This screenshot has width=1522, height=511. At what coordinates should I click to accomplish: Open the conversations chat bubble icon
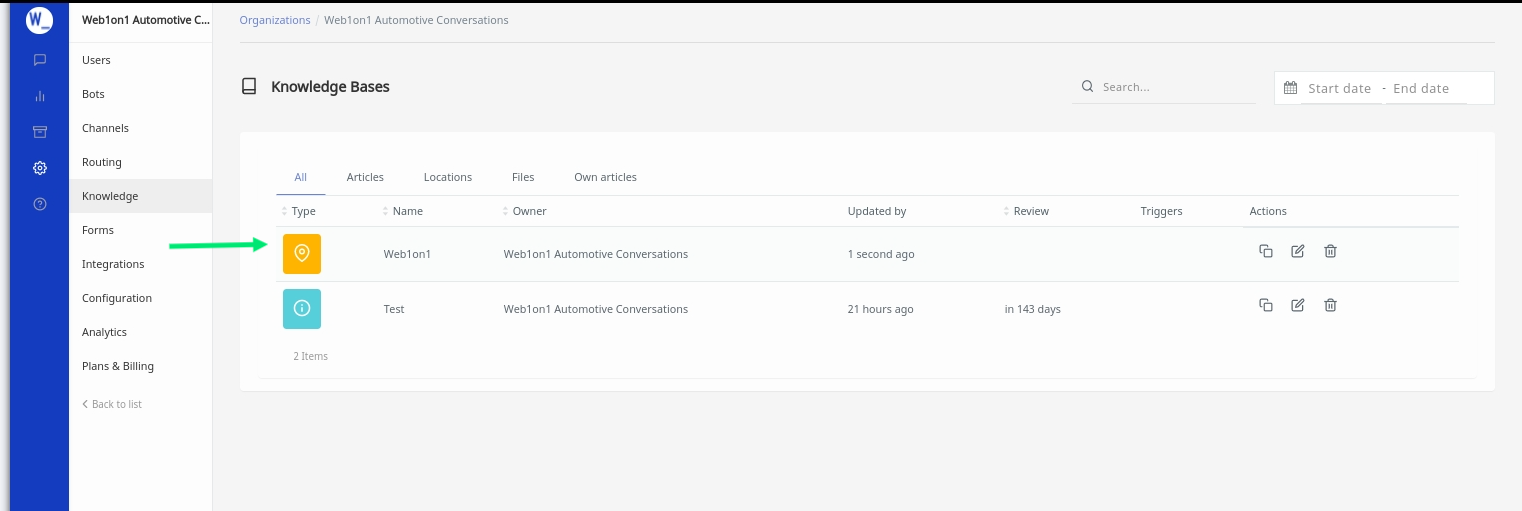(x=40, y=60)
